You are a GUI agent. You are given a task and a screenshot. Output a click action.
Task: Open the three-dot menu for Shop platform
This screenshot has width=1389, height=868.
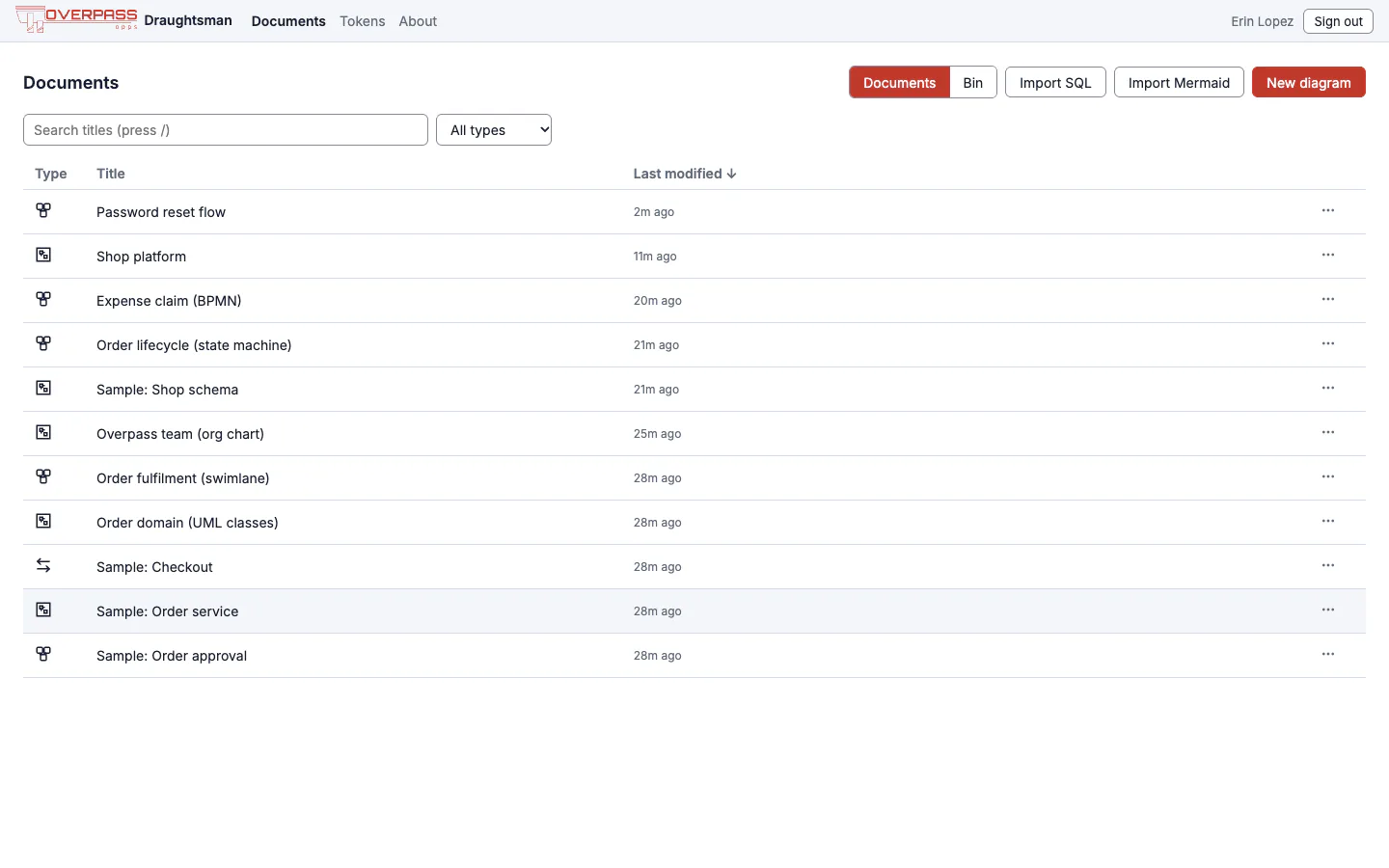point(1328,255)
